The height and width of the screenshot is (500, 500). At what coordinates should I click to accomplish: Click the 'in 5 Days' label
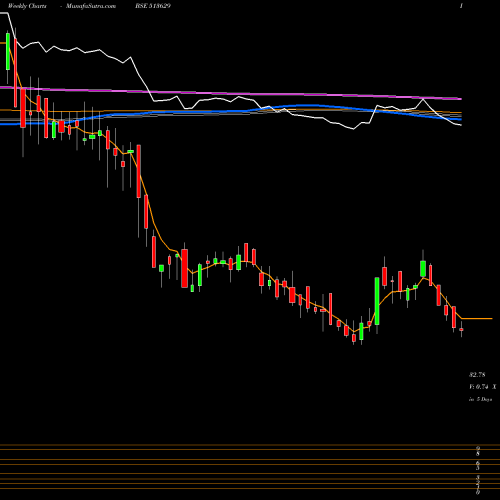[x=480, y=399]
